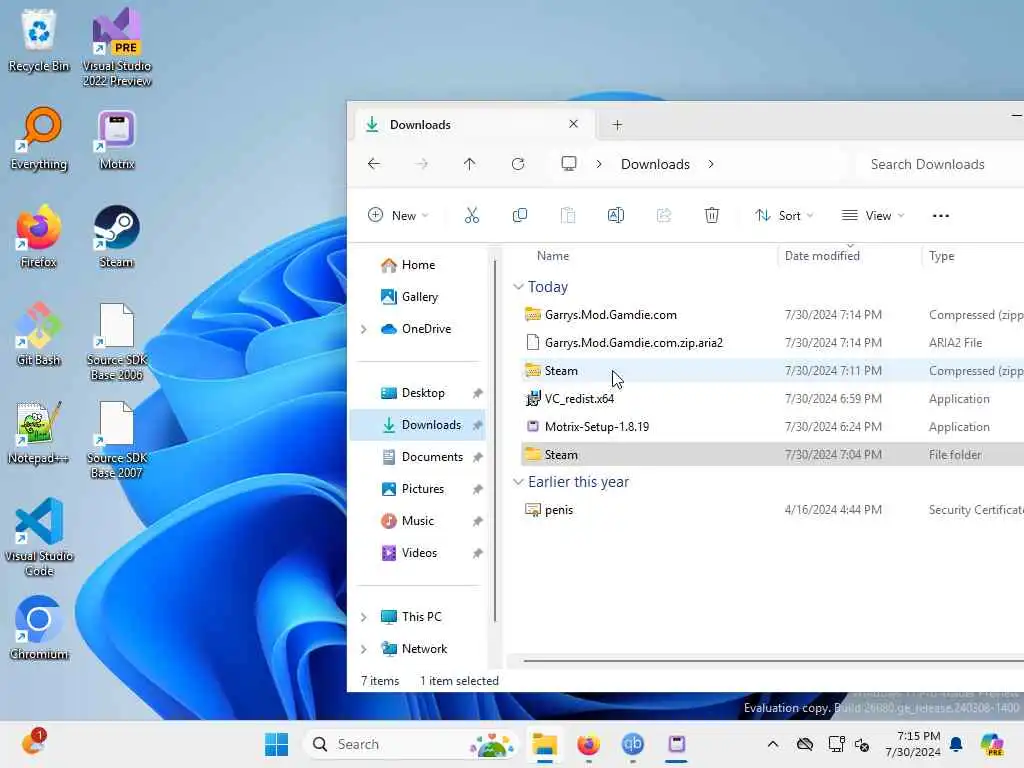Open the View layout dropdown
The height and width of the screenshot is (768, 1024).
pos(872,216)
